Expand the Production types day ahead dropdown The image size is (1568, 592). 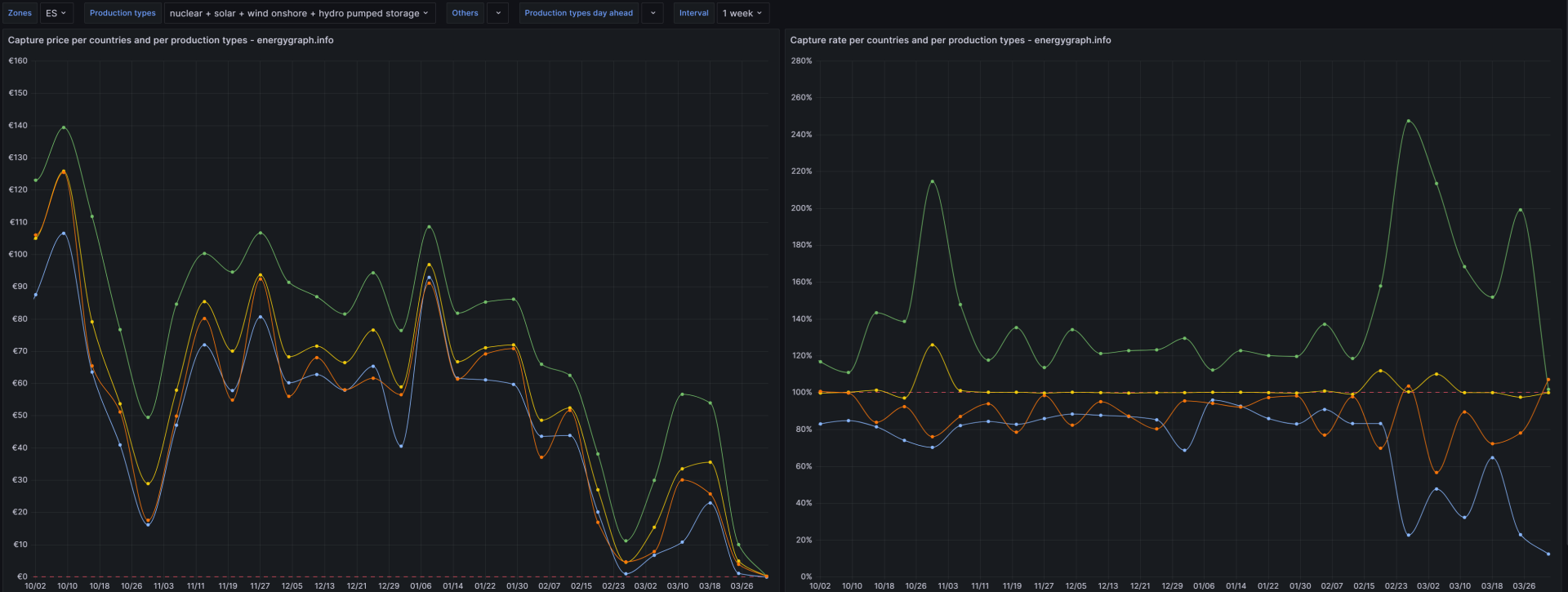[x=652, y=13]
